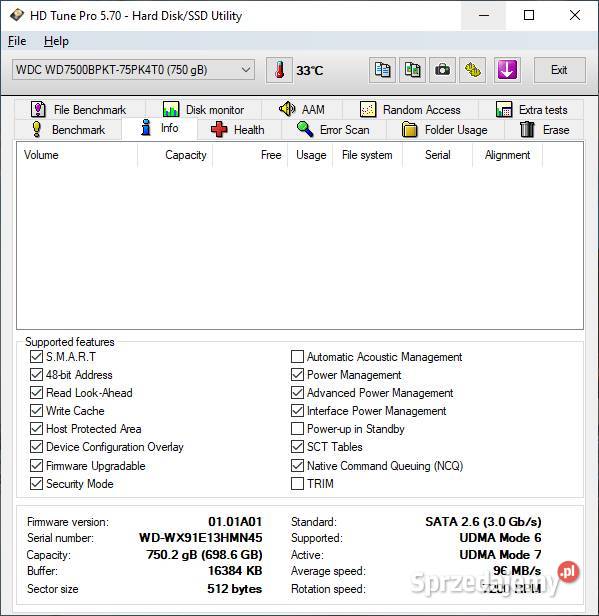Click the Serial column header
Viewport: 599px width, 616px height.
[438, 155]
